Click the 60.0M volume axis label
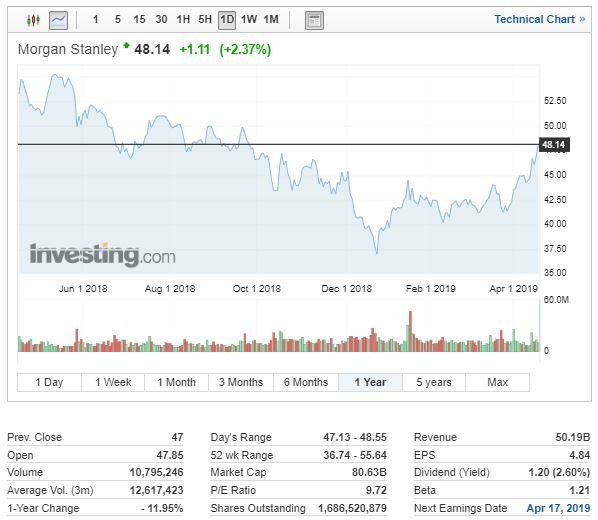Viewport: 598px width, 520px height. tap(556, 300)
